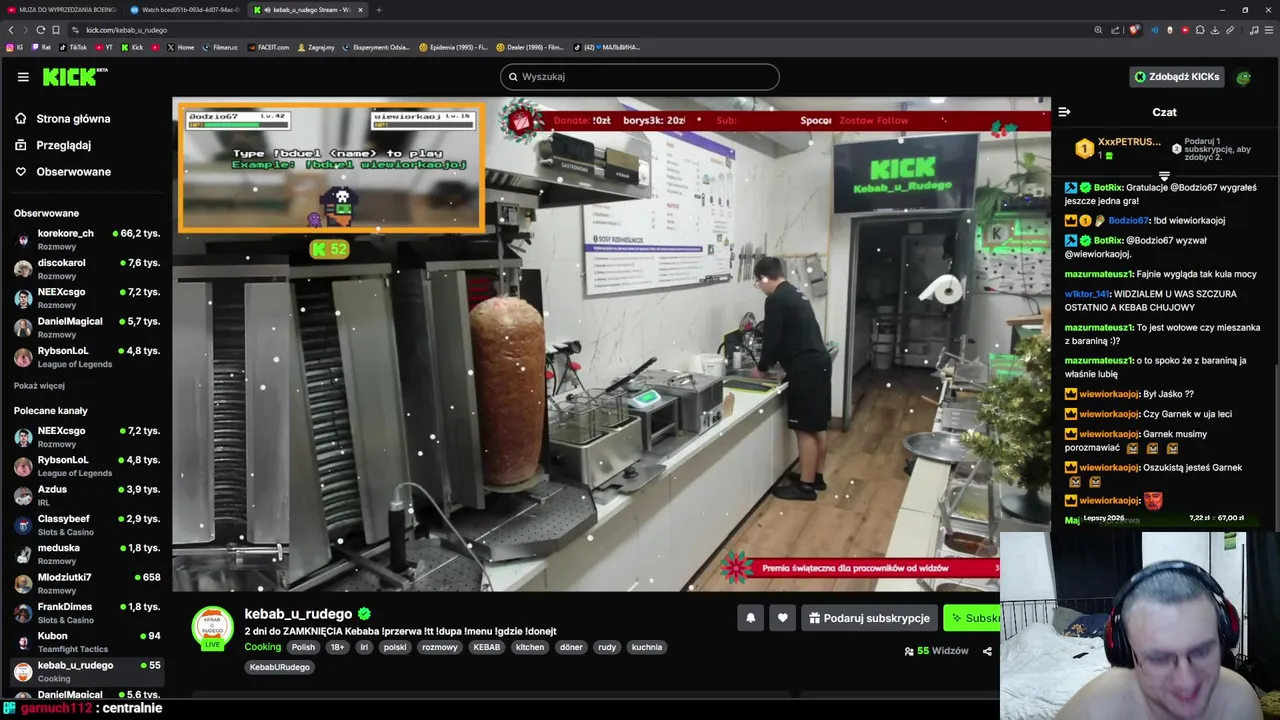Open Mlodziutki7 channel in recommended
1280x720 pixels.
point(86,584)
